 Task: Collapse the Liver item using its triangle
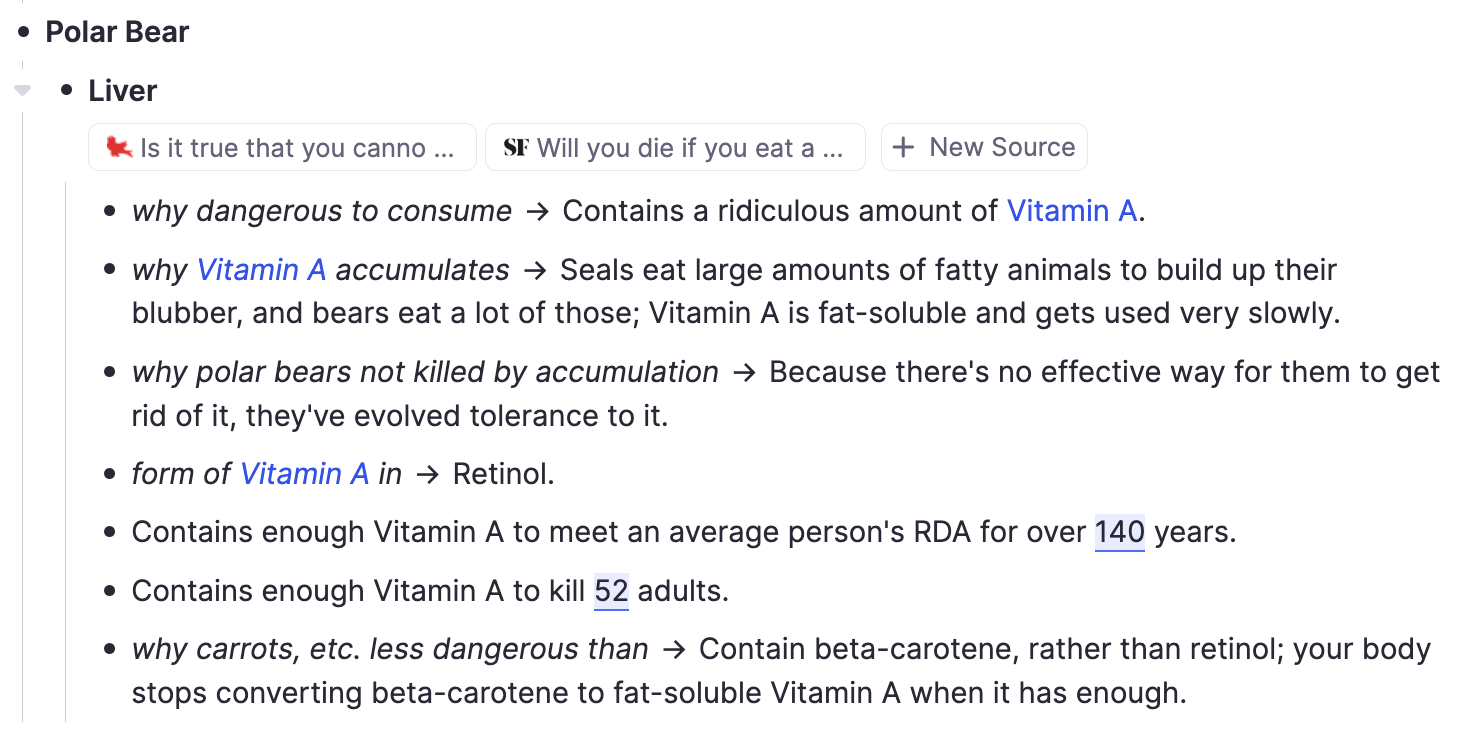pyautogui.click(x=22, y=91)
